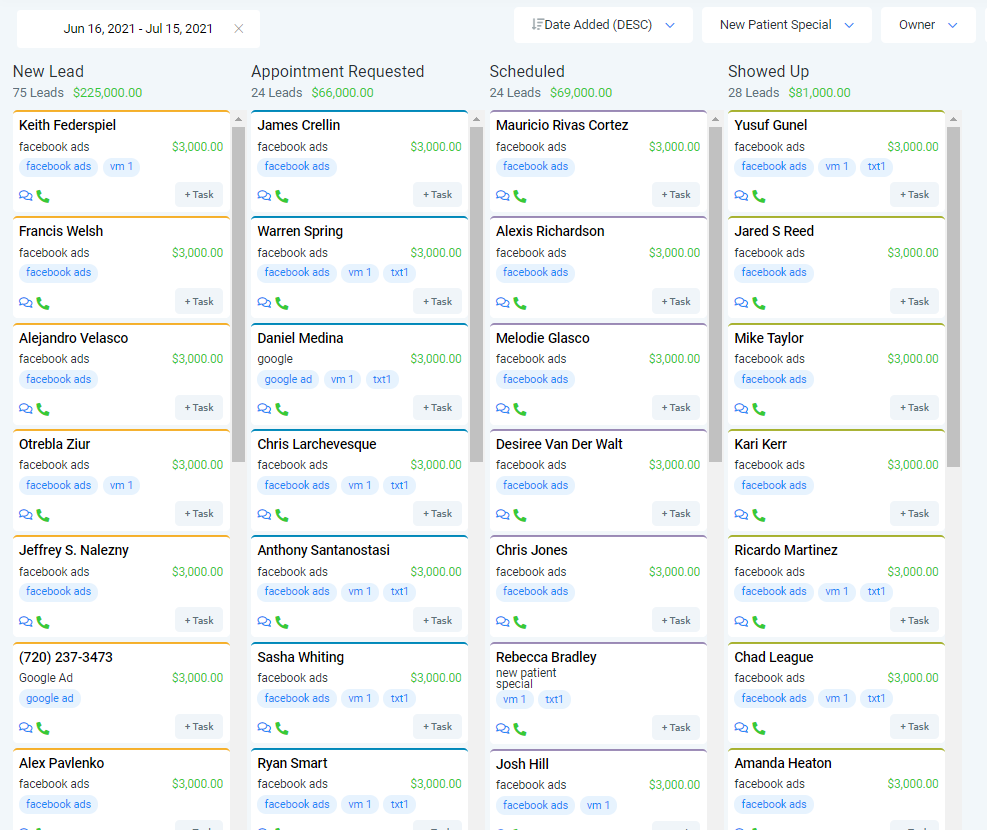Screen dimensions: 987x830
Task: Add a task to Warren Spring card
Action: click(437, 301)
